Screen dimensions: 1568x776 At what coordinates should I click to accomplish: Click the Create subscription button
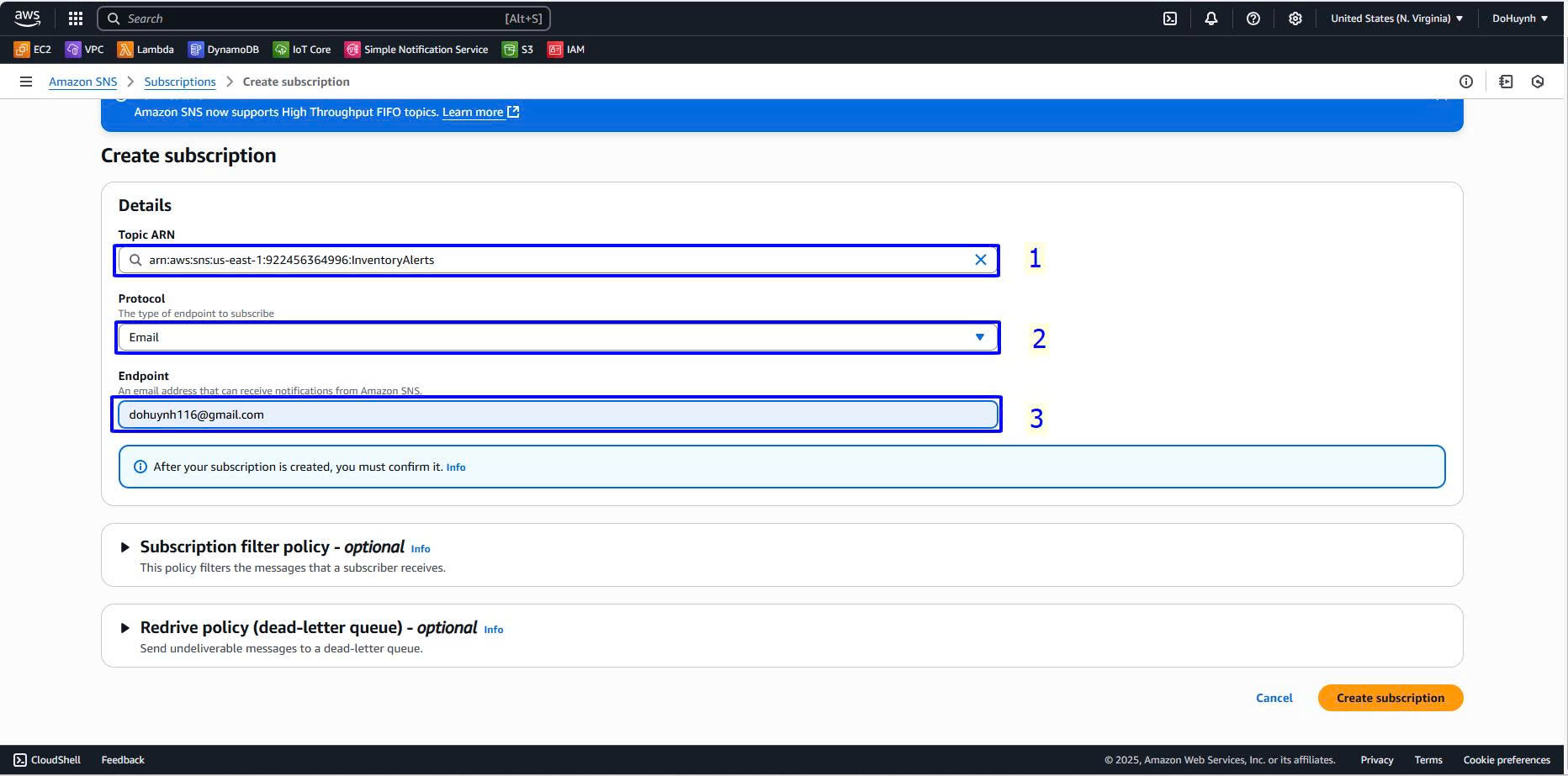[x=1390, y=698]
